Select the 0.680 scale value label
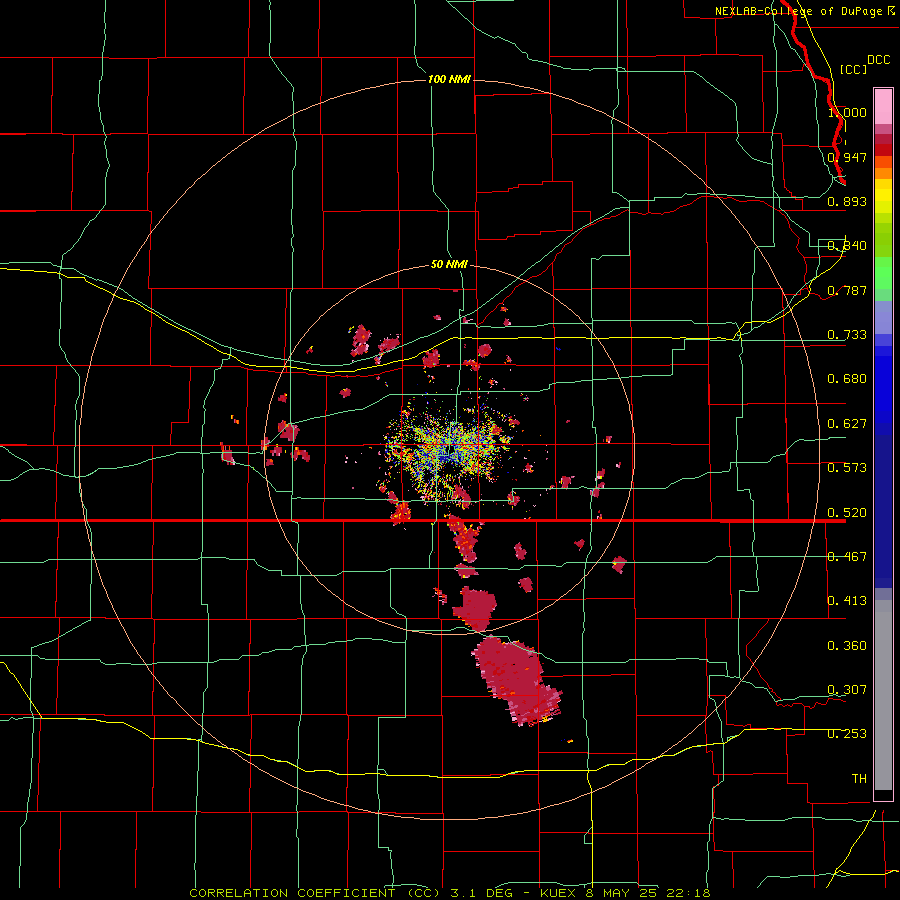 [x=847, y=379]
